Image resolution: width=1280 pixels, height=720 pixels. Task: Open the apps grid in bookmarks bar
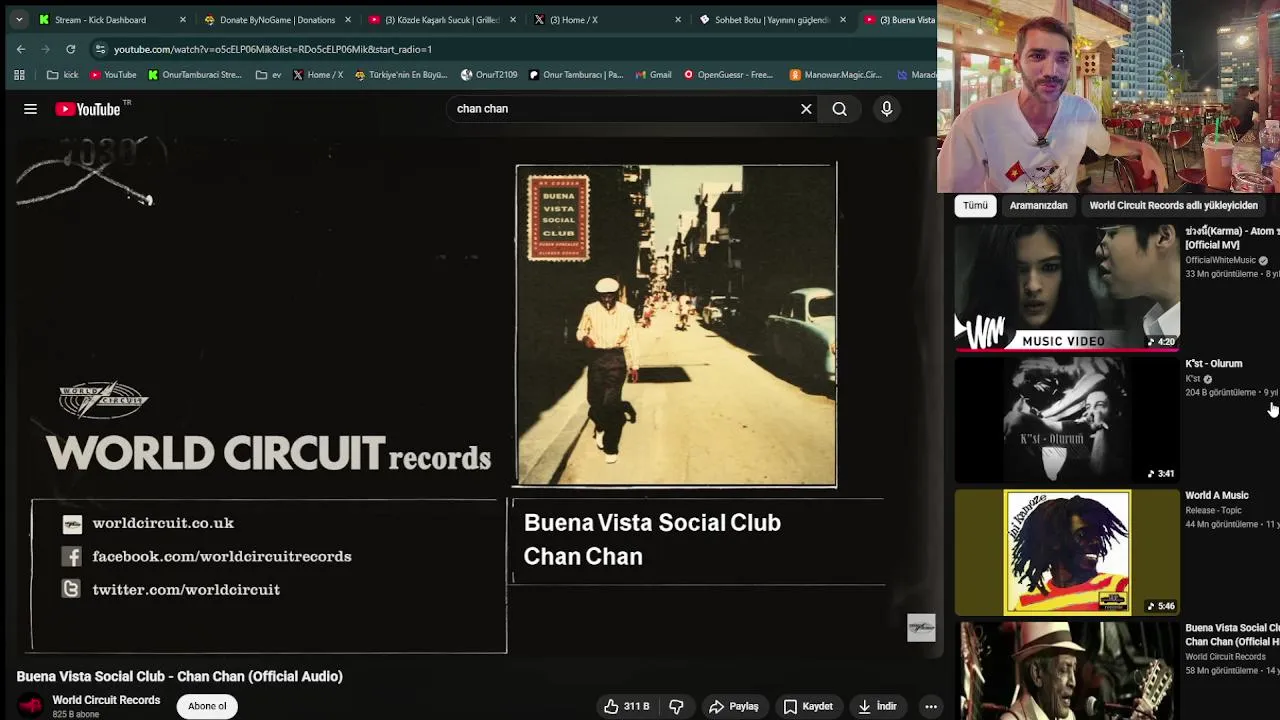19,75
